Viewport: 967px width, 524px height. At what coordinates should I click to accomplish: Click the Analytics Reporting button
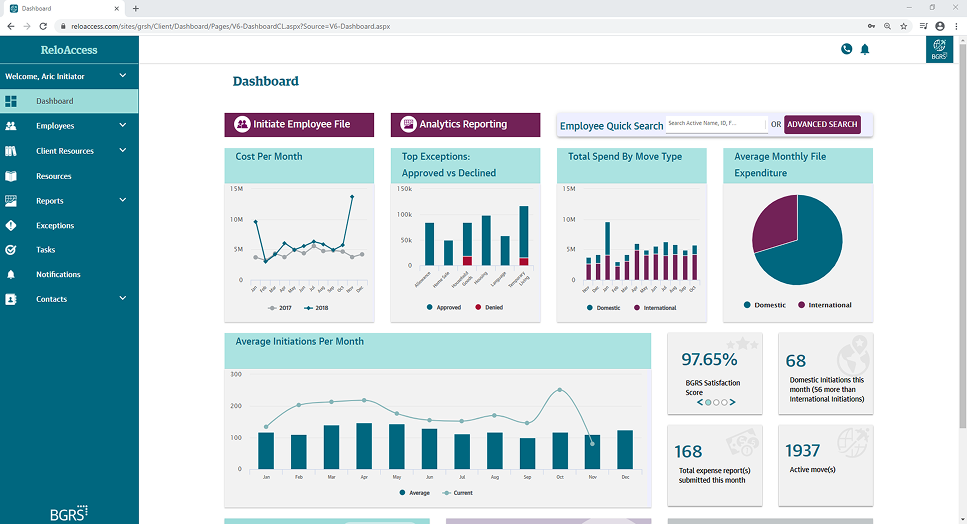pos(466,125)
